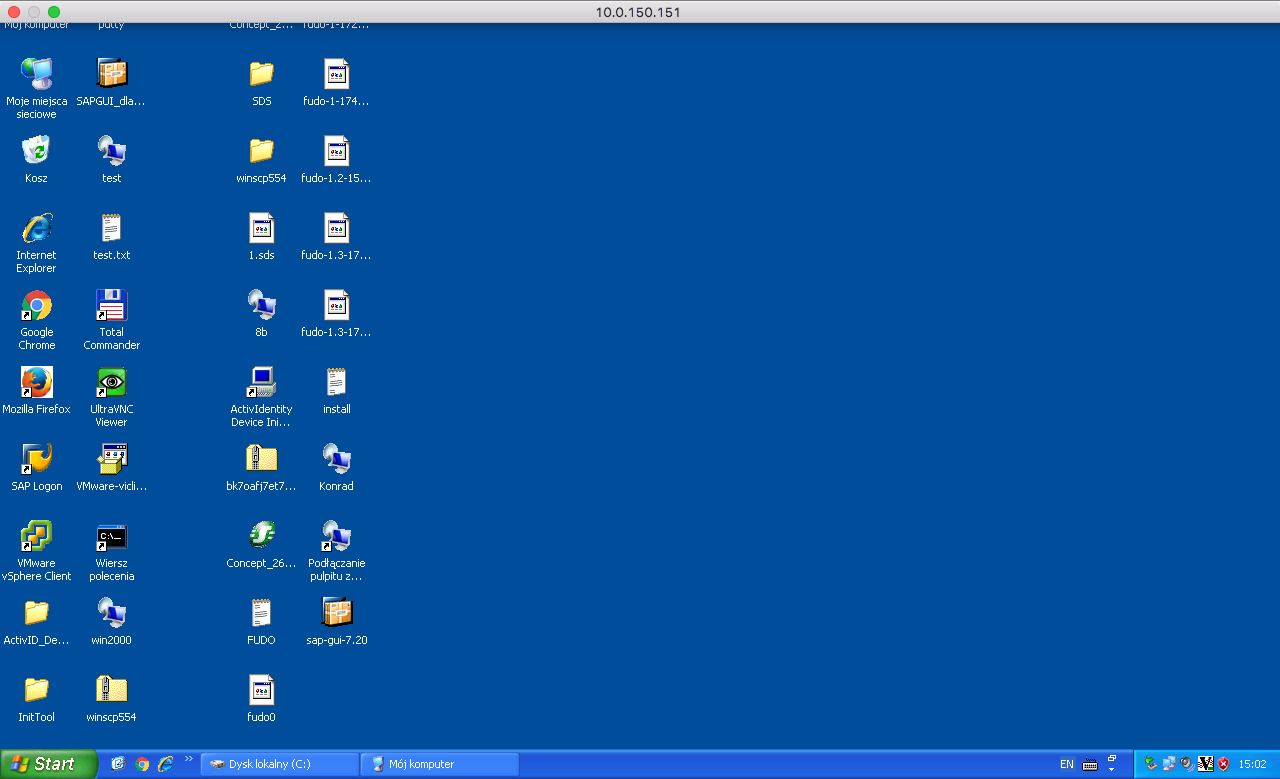This screenshot has width=1280, height=779.
Task: Switch to the Mój komputer taskbar window
Action: [439, 764]
